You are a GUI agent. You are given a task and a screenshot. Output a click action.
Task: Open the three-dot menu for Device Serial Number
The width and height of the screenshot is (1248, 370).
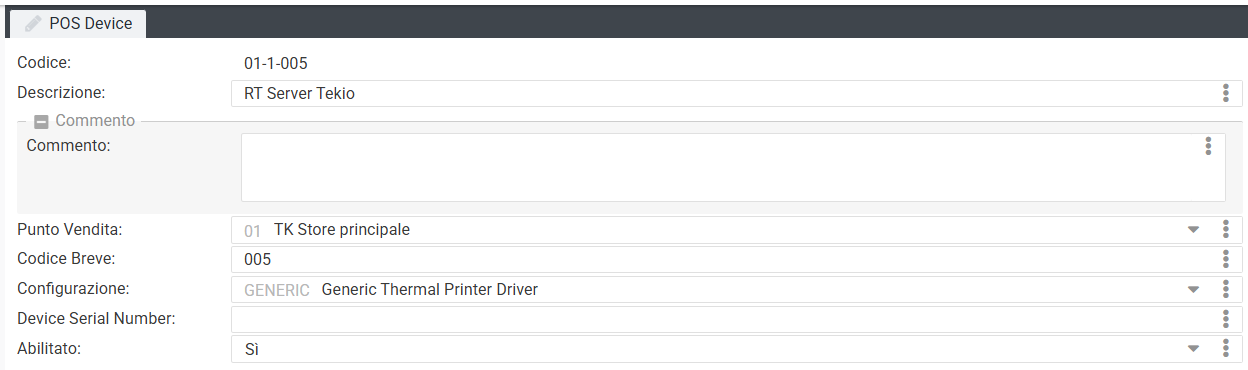[1225, 319]
